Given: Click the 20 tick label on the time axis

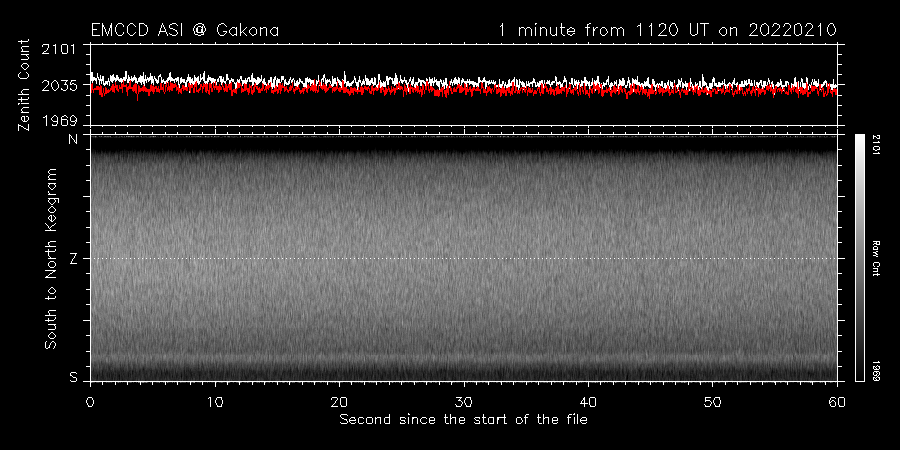Looking at the screenshot, I should (x=339, y=401).
